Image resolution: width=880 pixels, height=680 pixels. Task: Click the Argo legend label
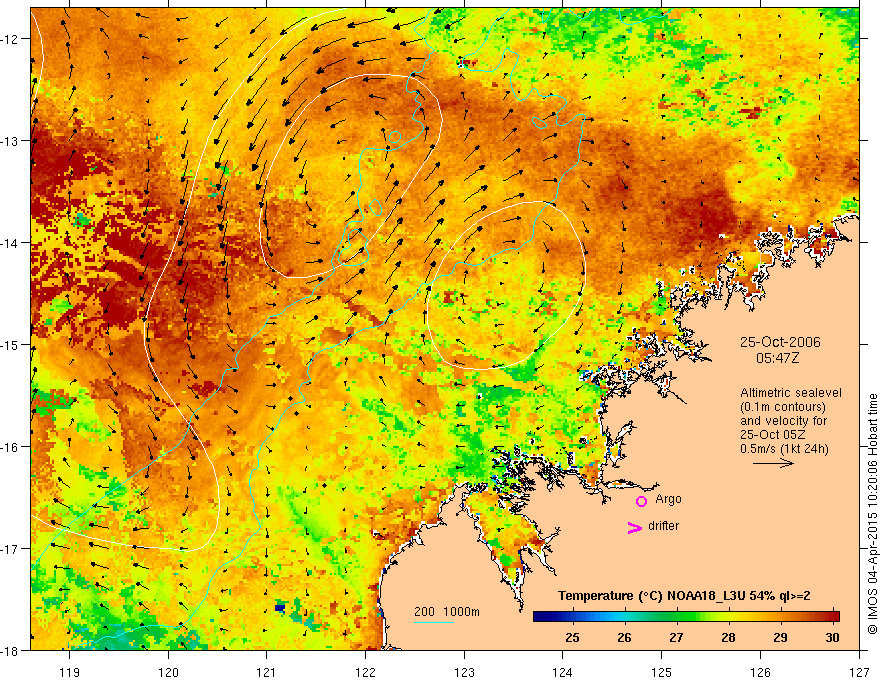668,499
